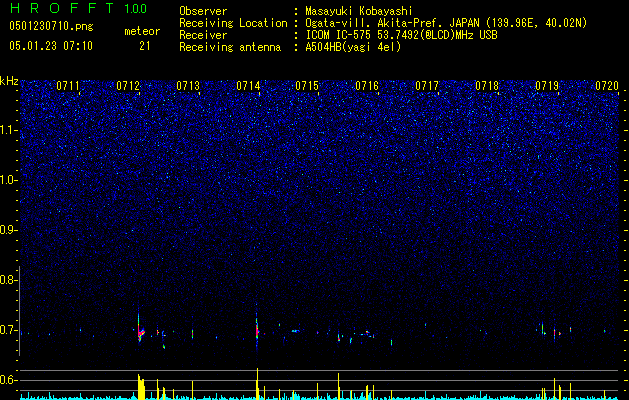Click the 1.1 kHz frequency label
The image size is (629, 400).
tap(9, 130)
